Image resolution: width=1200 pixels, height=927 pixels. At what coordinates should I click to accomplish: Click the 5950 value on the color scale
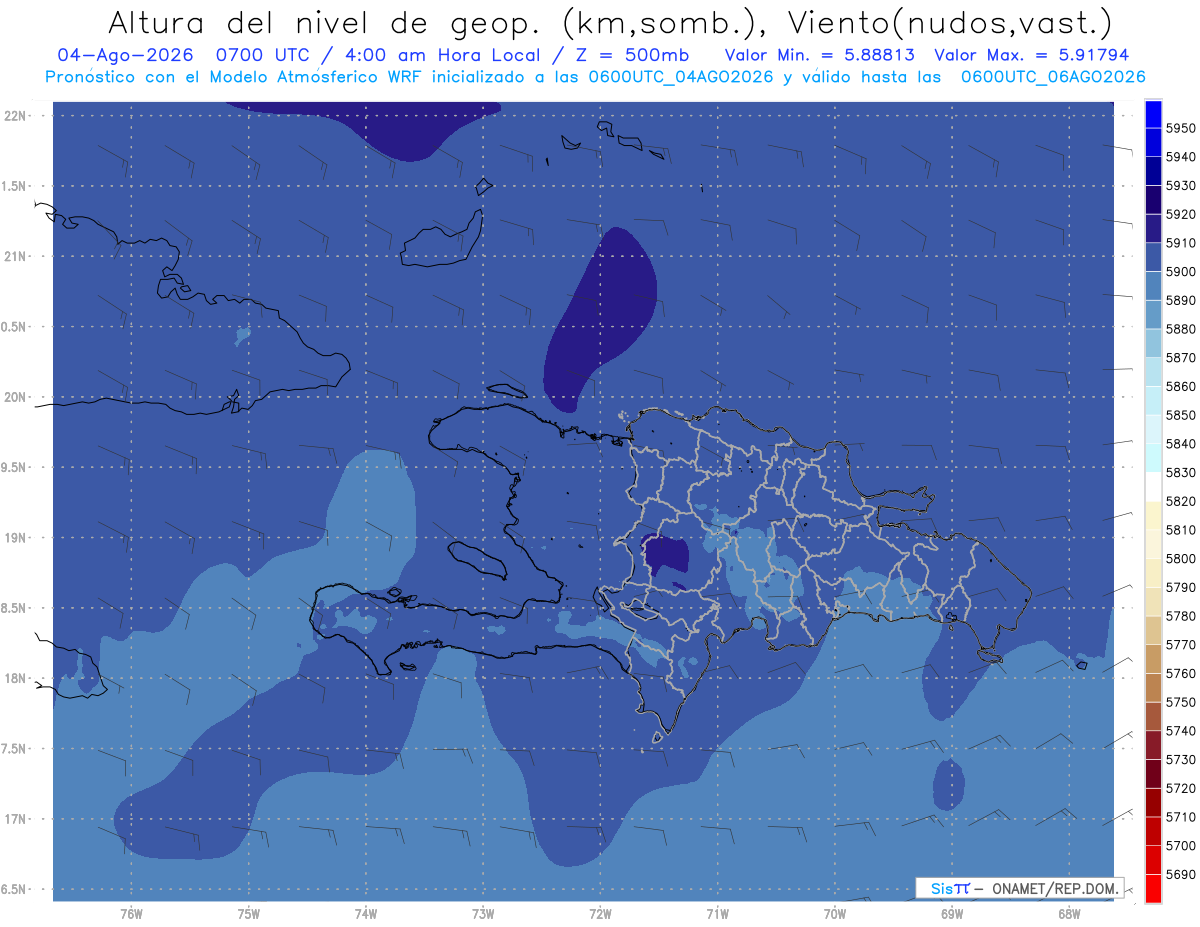click(x=1181, y=128)
